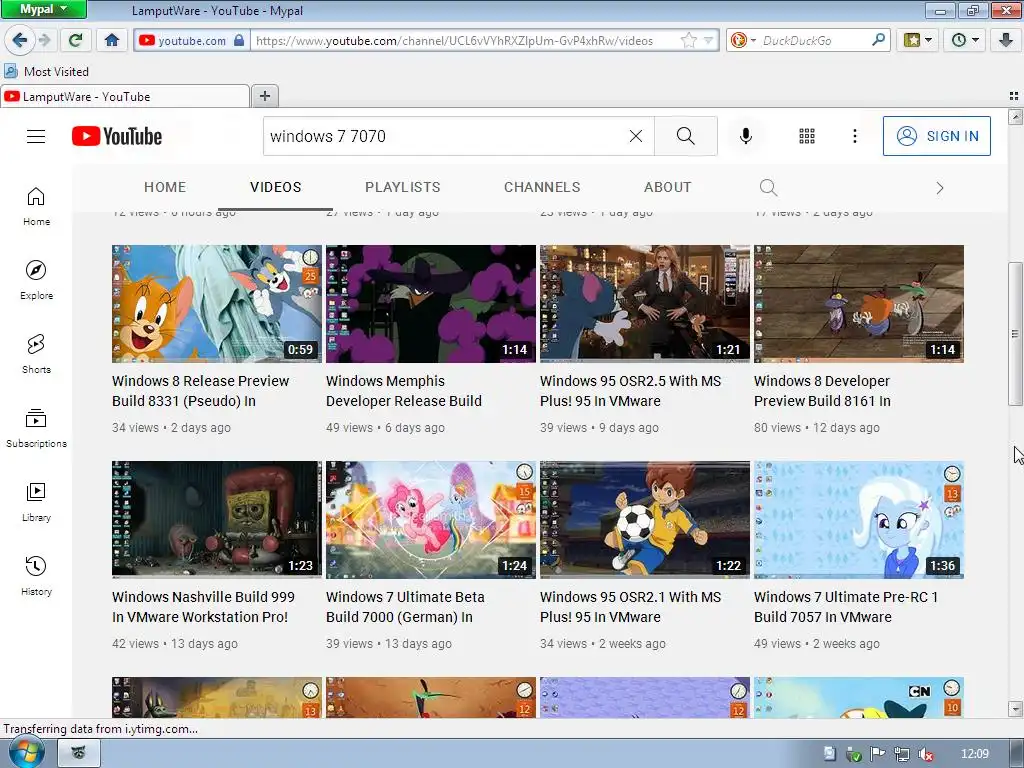This screenshot has width=1024, height=768.
Task: Open Explore in the sidebar
Action: (x=36, y=280)
